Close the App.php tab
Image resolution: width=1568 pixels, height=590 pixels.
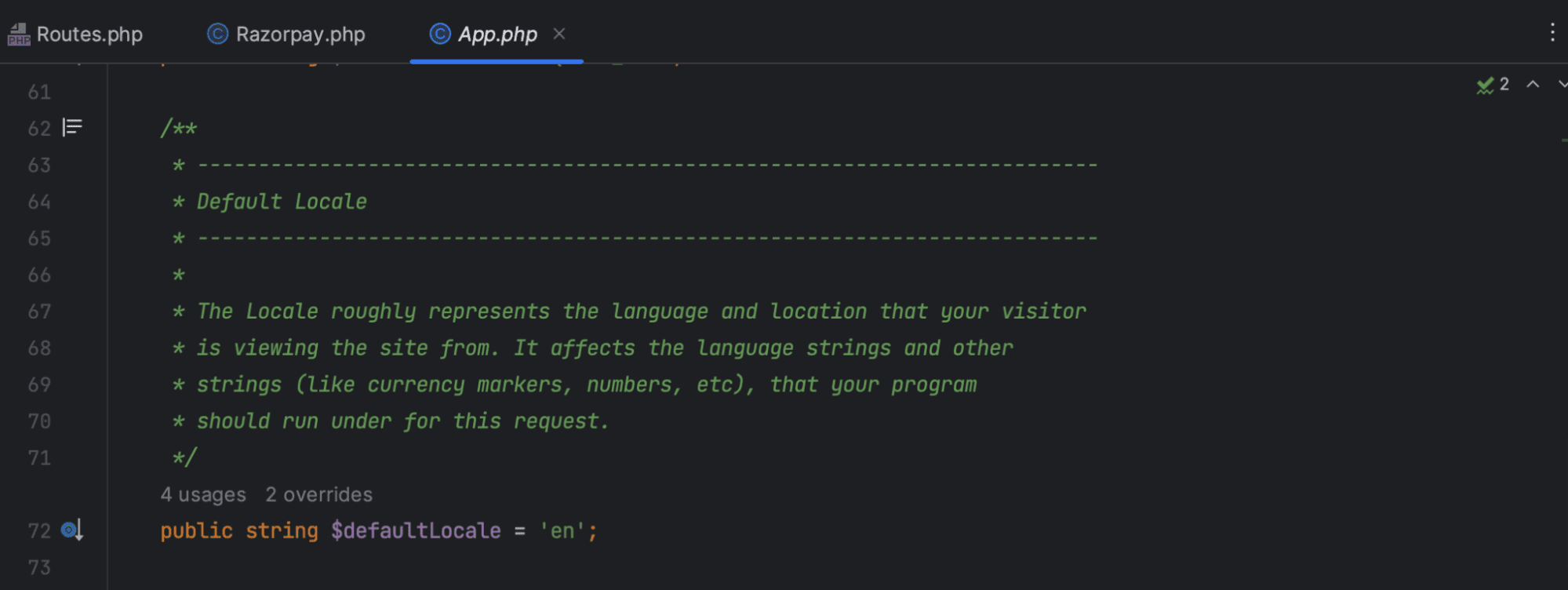[559, 34]
